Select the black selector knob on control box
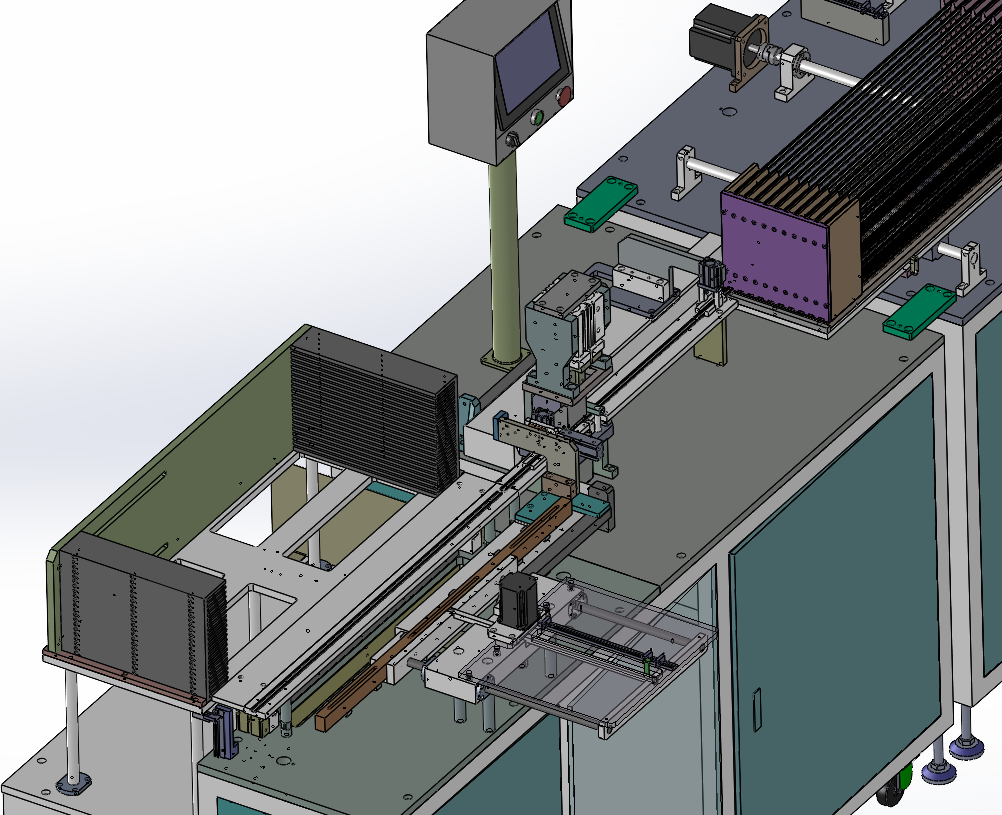This screenshot has width=1002, height=815. pos(512,140)
